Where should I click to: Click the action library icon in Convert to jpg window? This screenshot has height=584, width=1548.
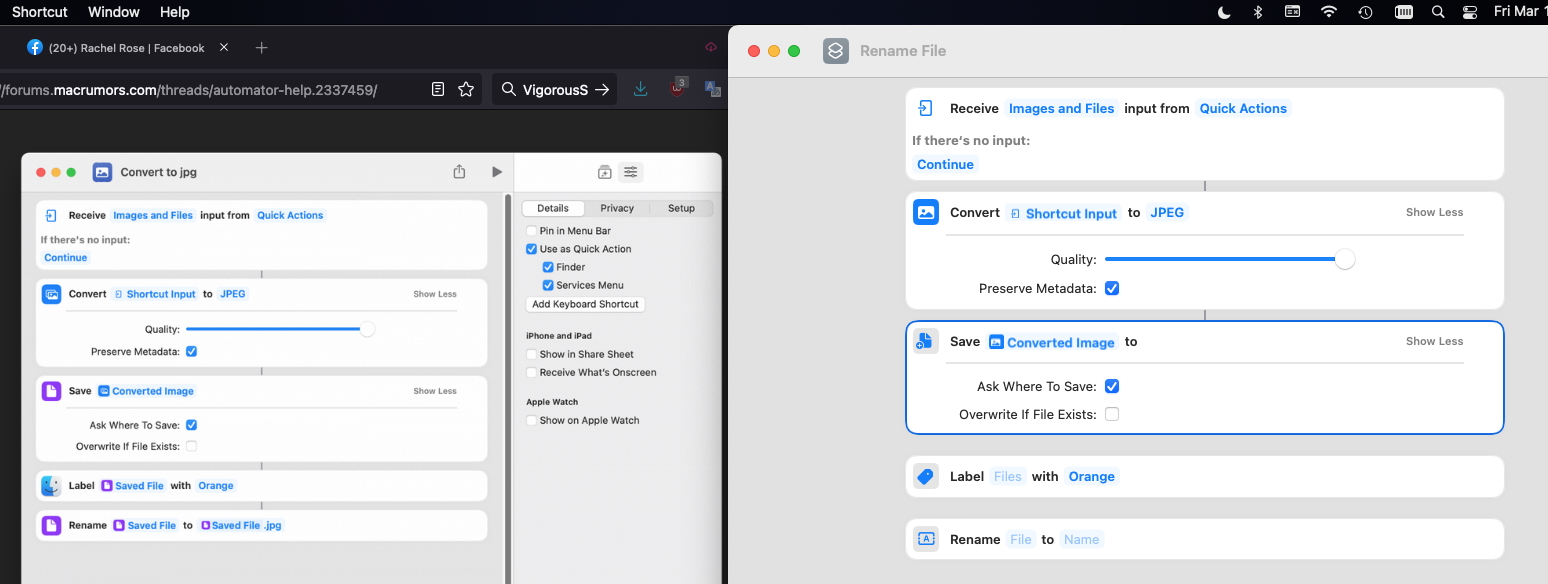point(604,172)
